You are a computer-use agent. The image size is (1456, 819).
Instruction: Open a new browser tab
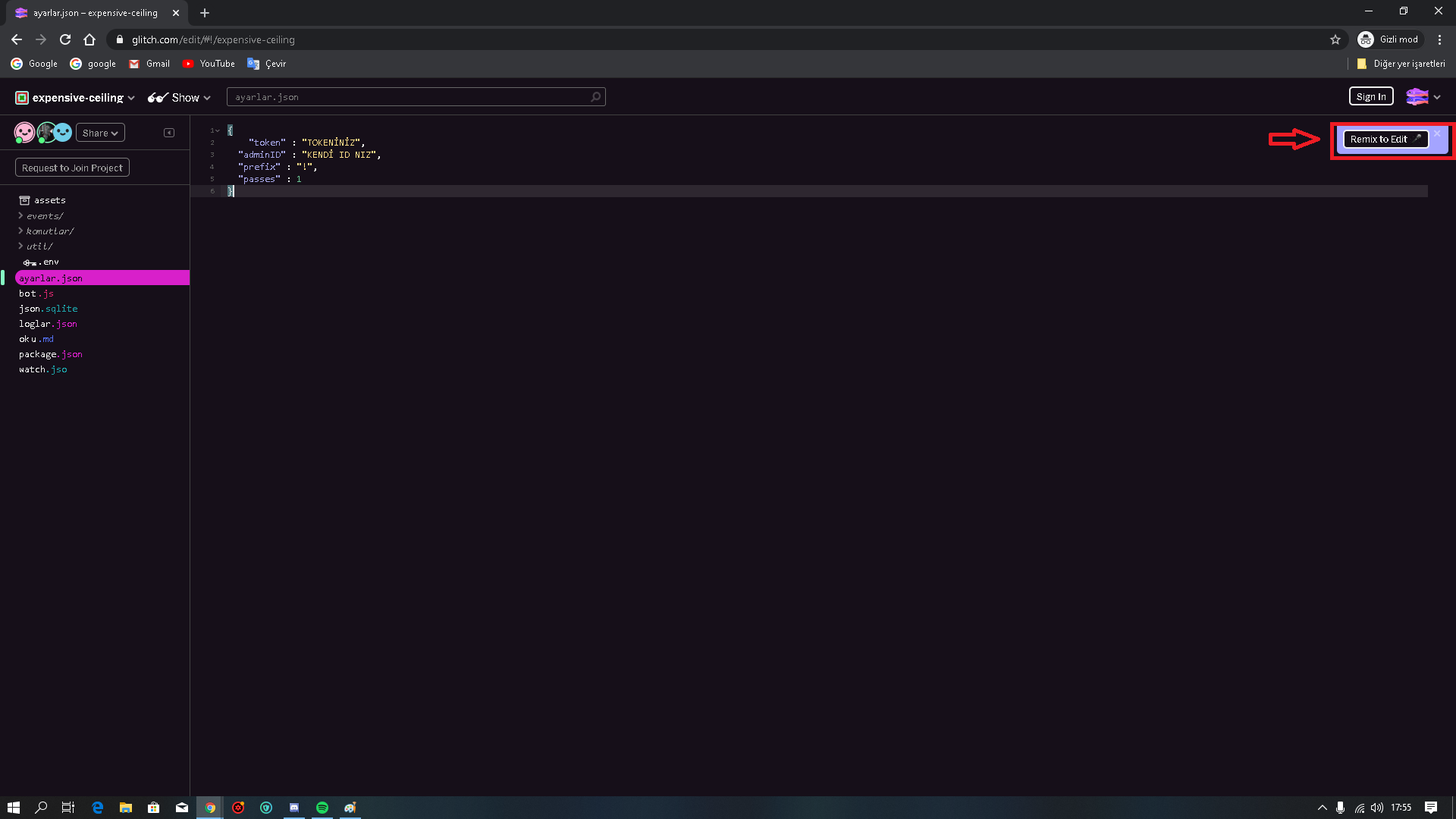pyautogui.click(x=205, y=13)
